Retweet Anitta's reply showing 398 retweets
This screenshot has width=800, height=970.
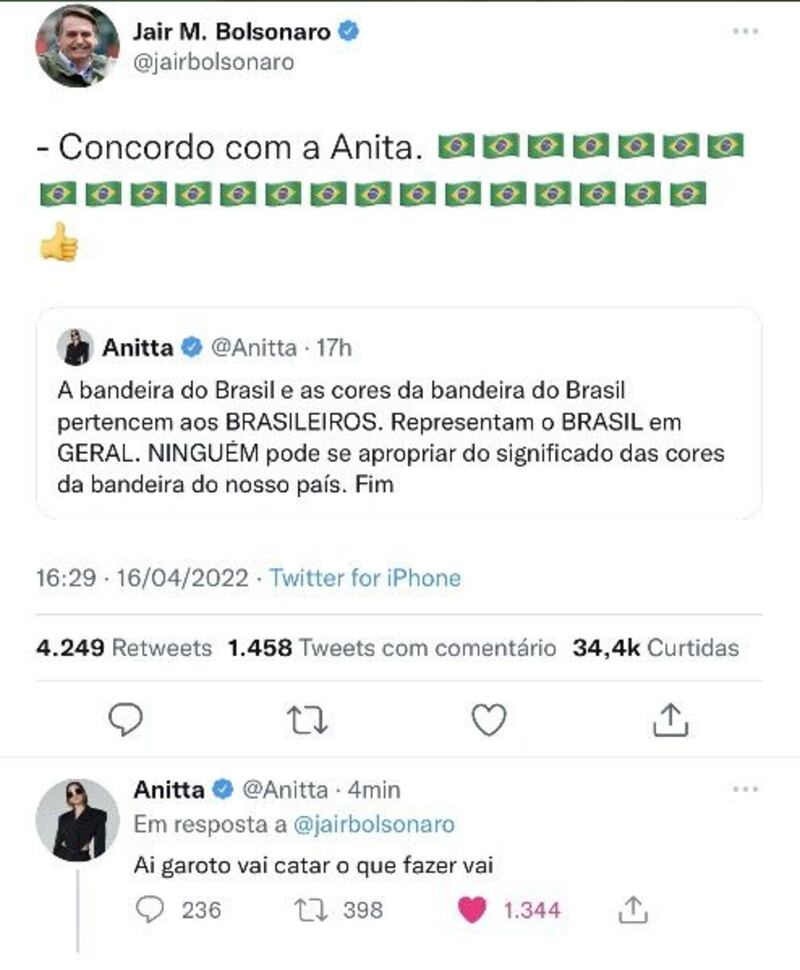click(x=312, y=910)
